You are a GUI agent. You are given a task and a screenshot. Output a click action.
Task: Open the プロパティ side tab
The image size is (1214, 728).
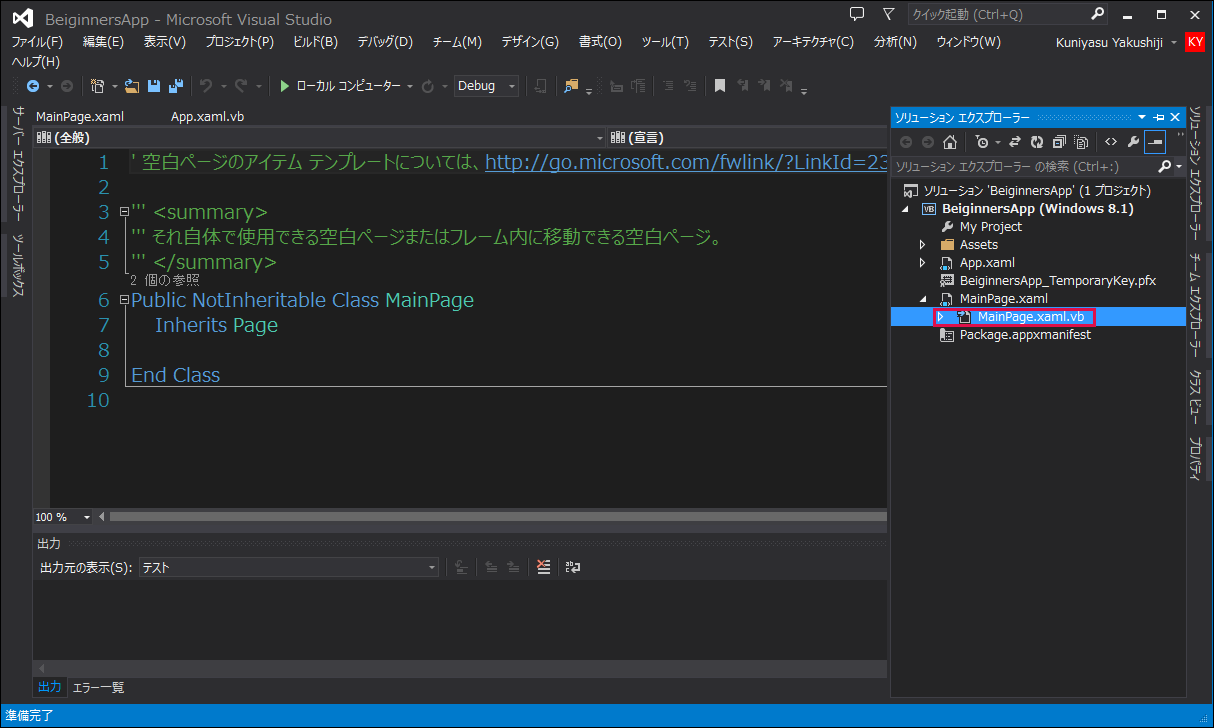coord(1195,458)
